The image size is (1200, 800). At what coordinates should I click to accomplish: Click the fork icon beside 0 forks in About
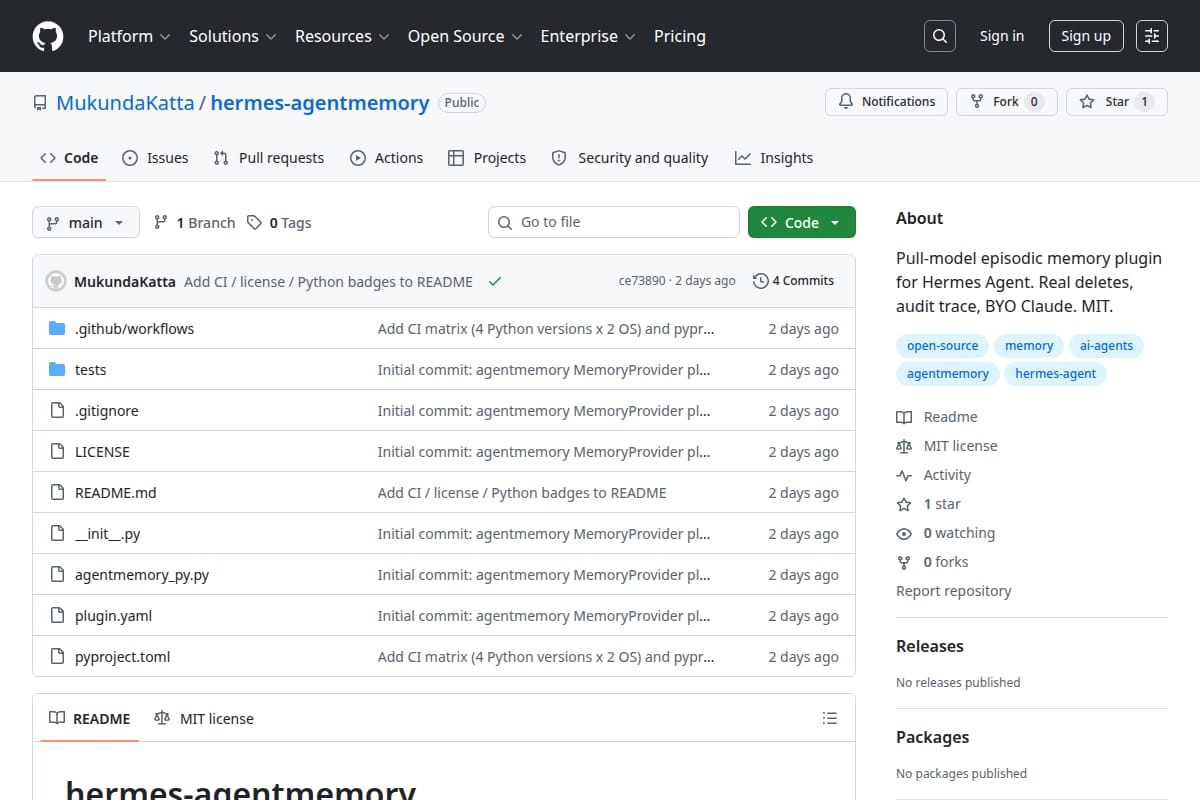904,562
